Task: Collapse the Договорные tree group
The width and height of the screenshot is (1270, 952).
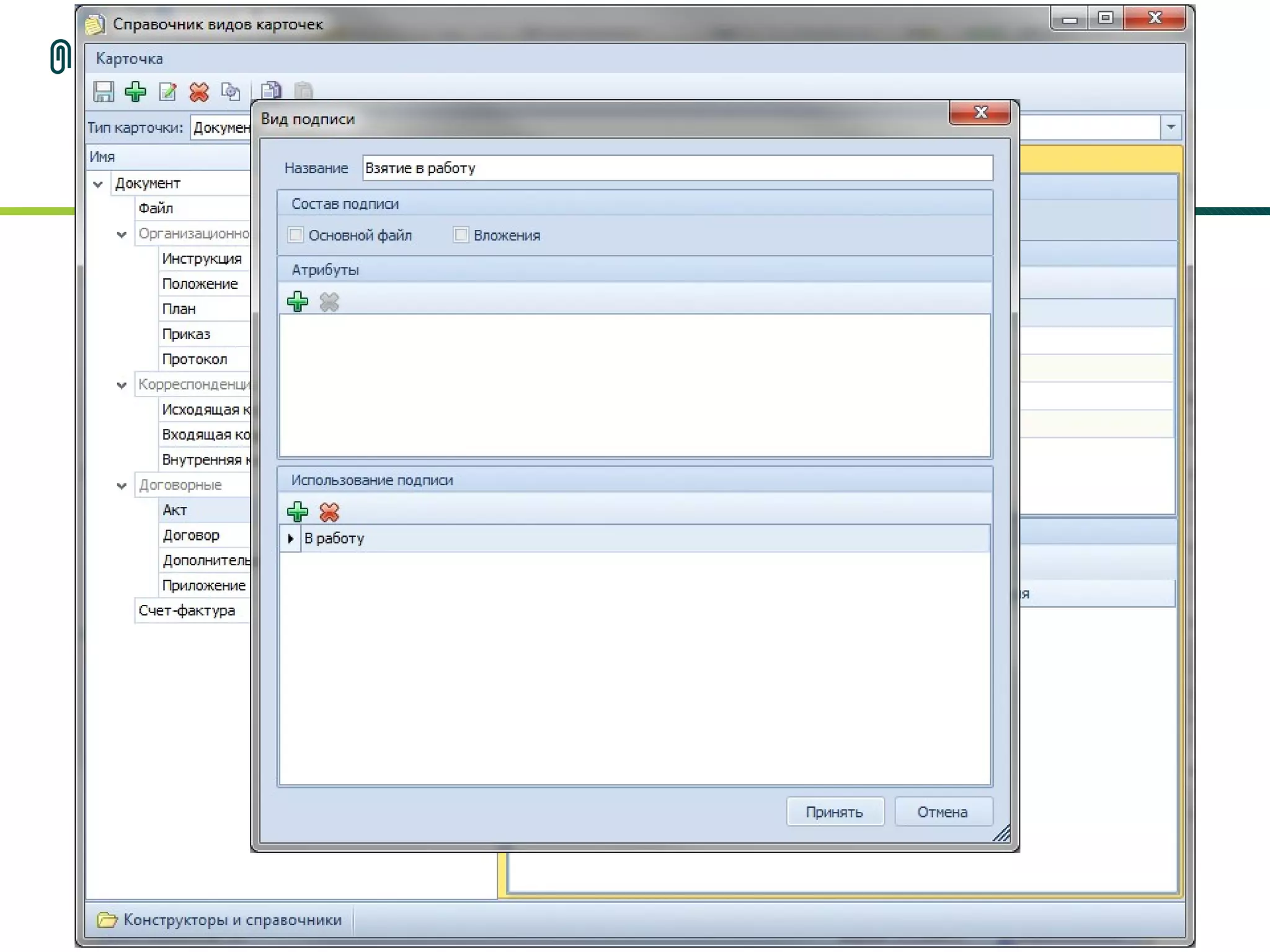Action: (x=122, y=486)
